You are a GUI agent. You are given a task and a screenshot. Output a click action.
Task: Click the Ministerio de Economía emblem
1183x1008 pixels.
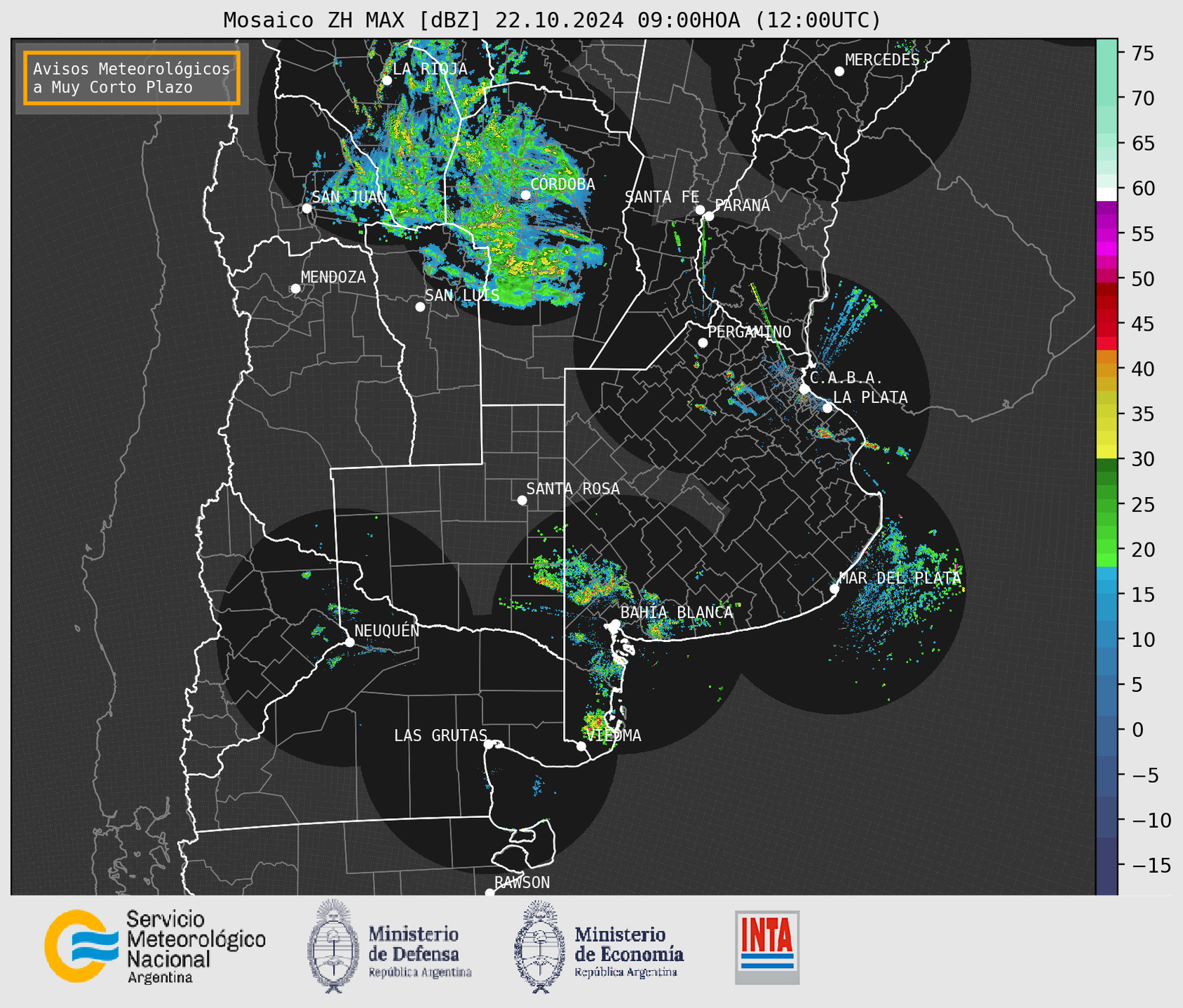click(x=540, y=946)
